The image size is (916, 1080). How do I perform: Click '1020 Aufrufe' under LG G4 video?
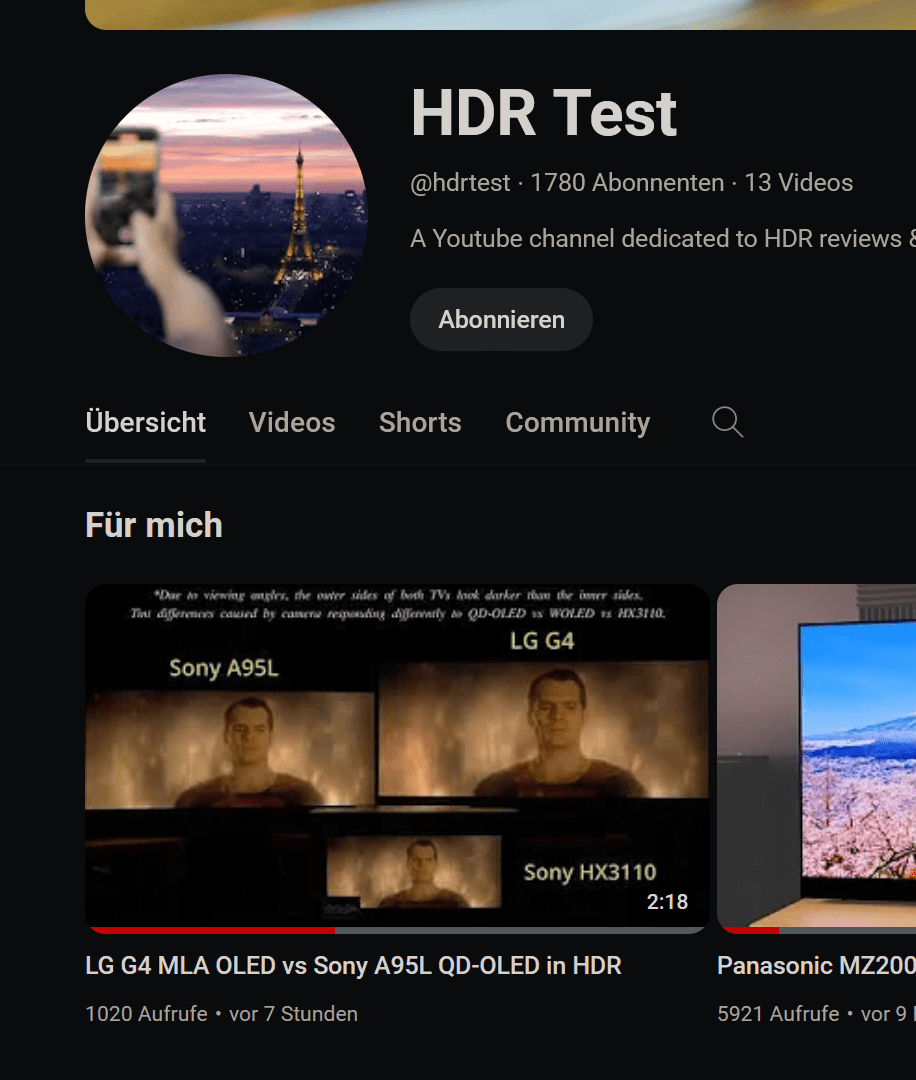click(x=146, y=1014)
